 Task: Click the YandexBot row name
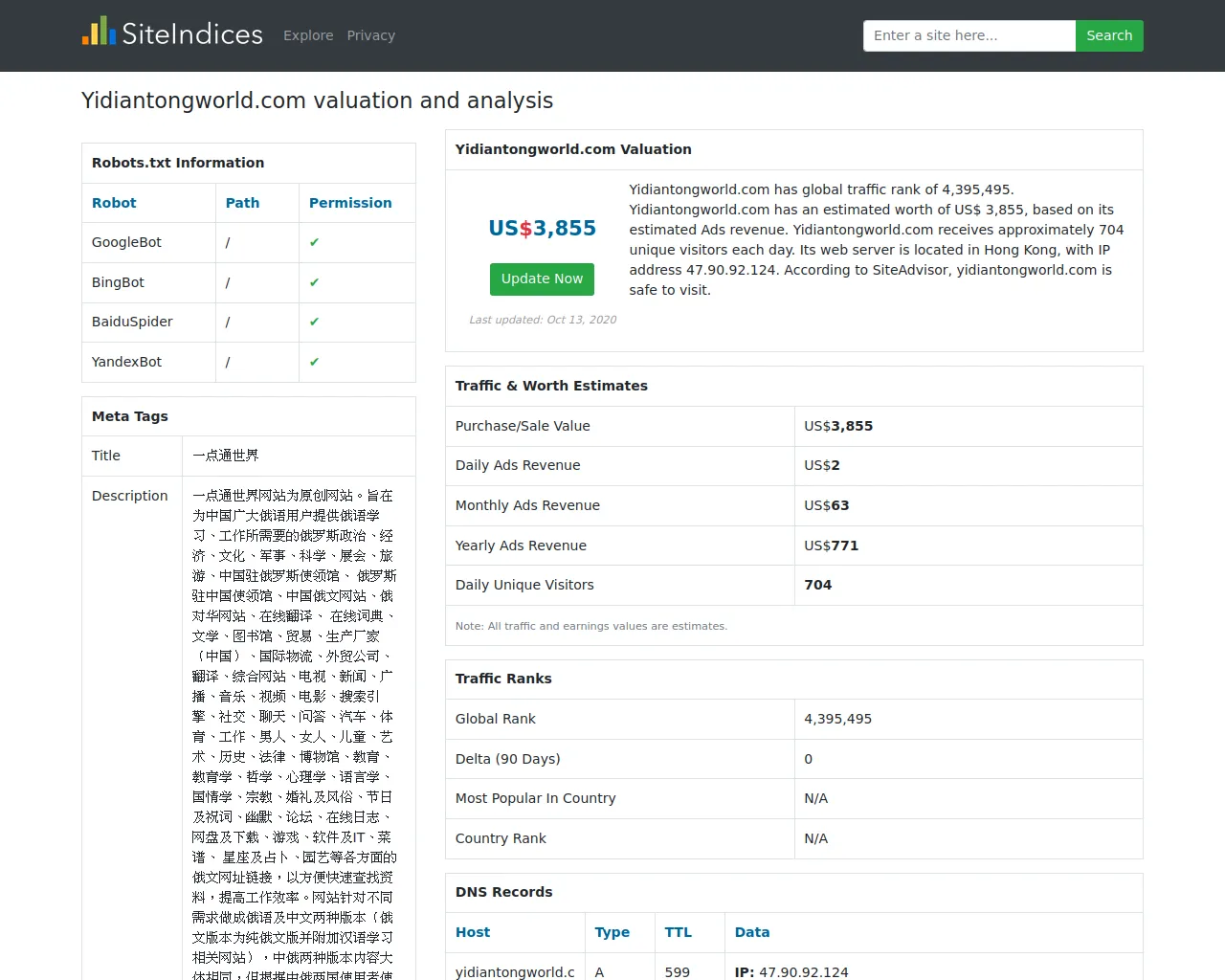point(126,362)
